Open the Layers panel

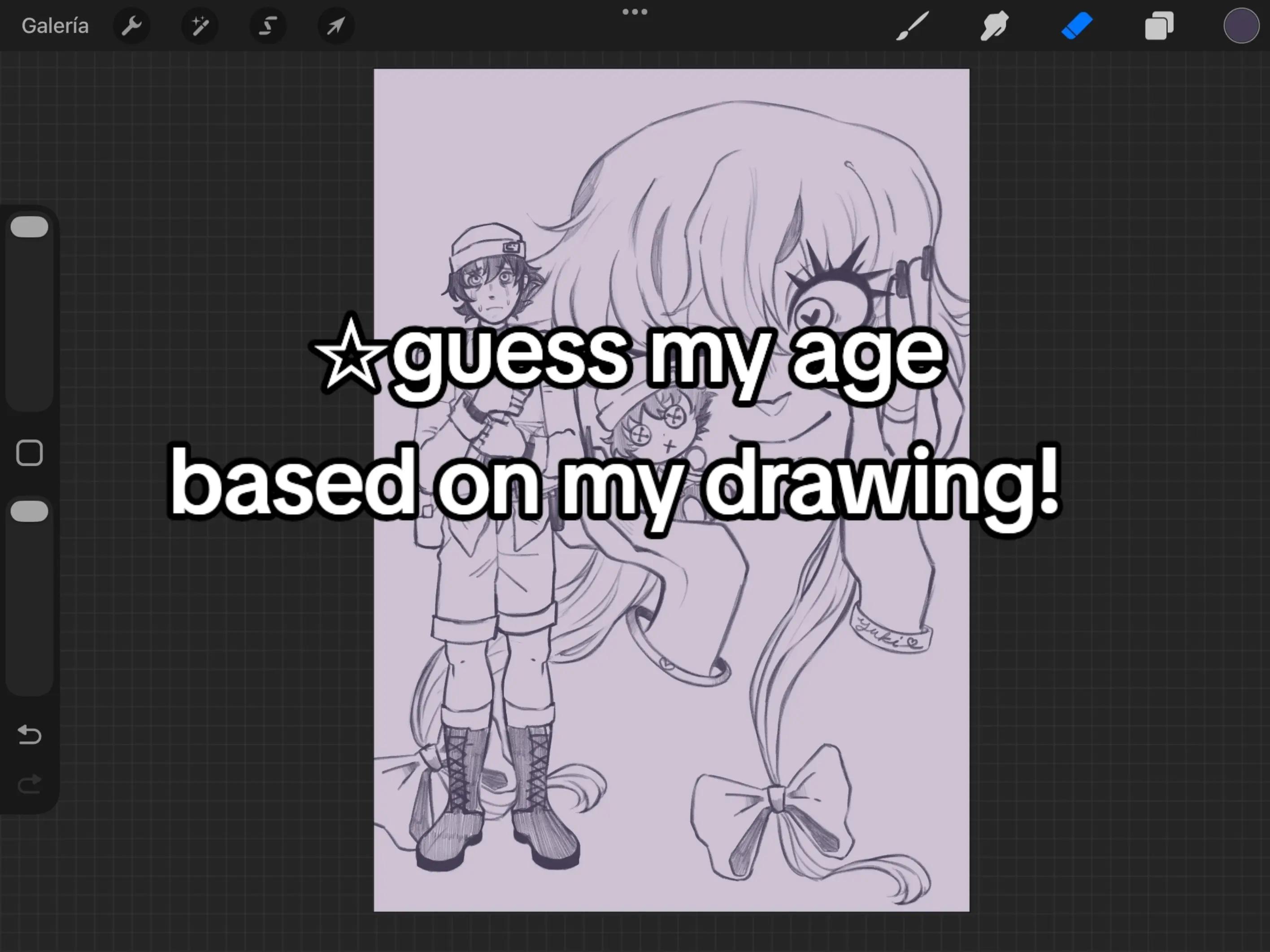[1159, 26]
